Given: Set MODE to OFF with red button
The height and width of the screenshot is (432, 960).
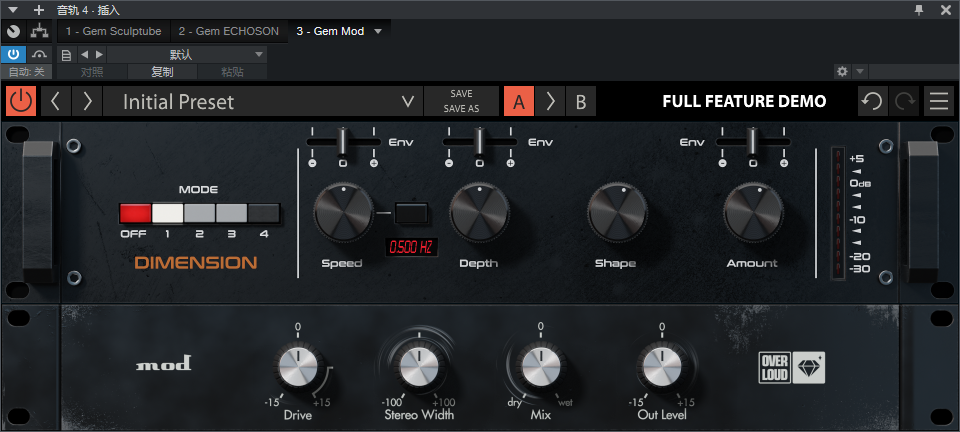Looking at the screenshot, I should [x=135, y=213].
